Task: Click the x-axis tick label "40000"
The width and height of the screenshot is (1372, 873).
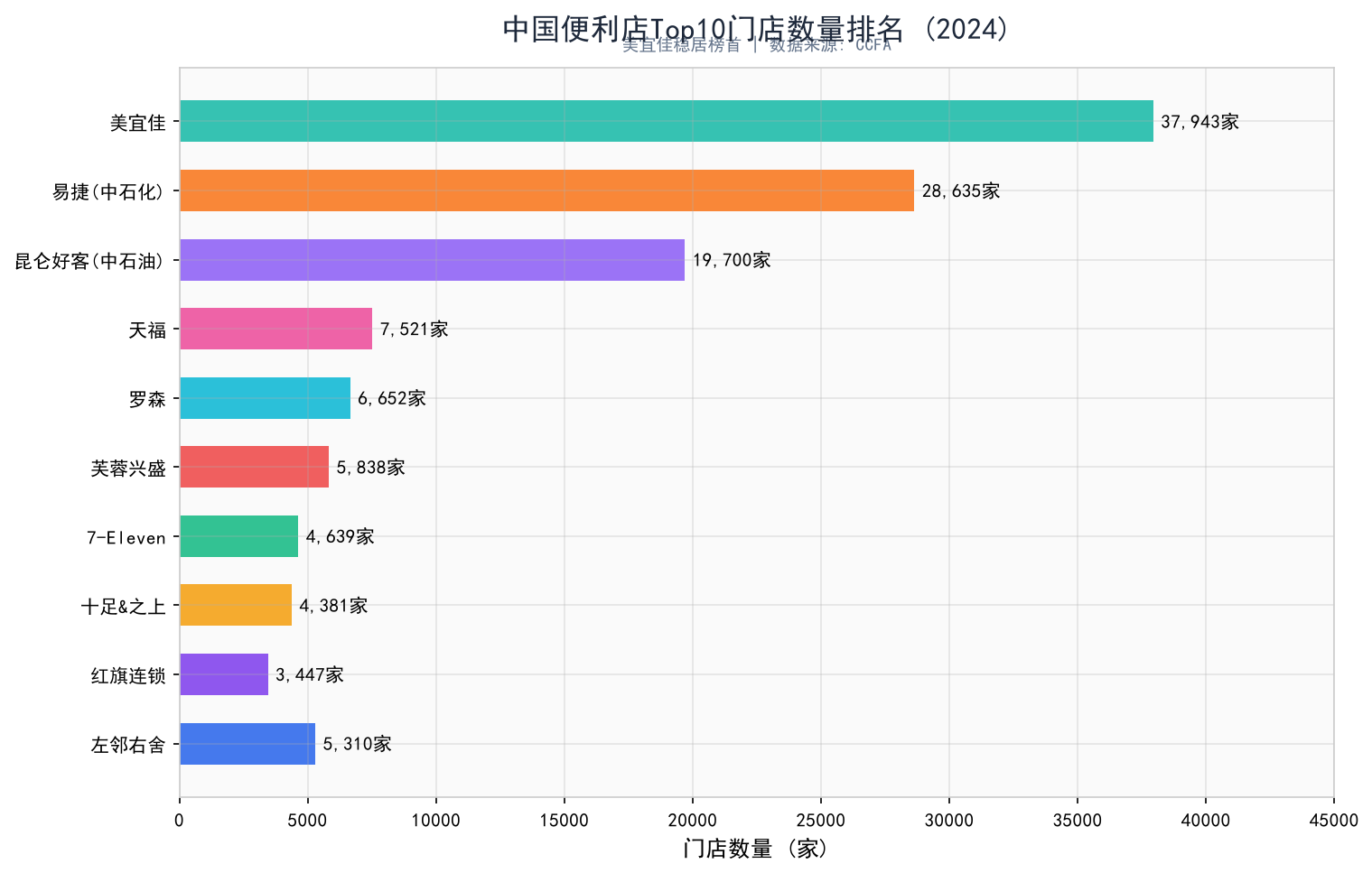Action: (1206, 820)
